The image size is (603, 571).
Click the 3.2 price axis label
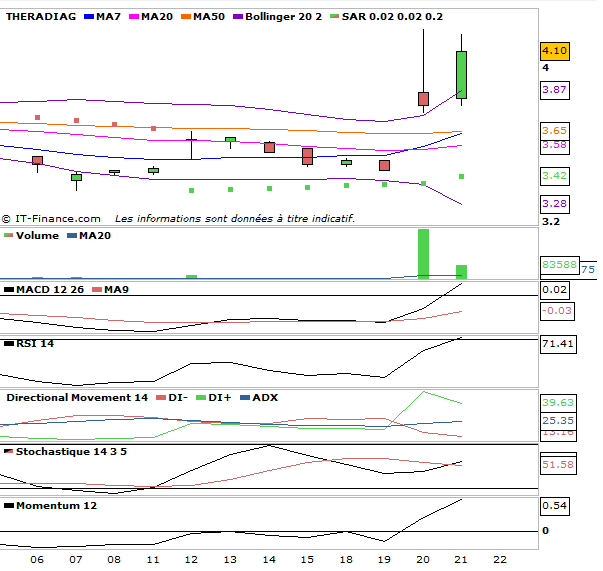(x=551, y=222)
